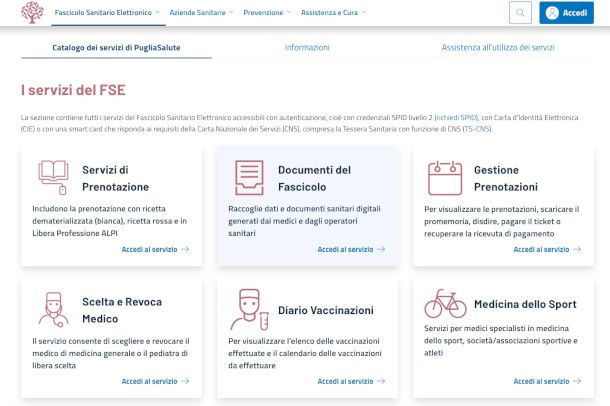The height and width of the screenshot is (406, 610).
Task: Follow the TS-CNS link
Action: 477,129
